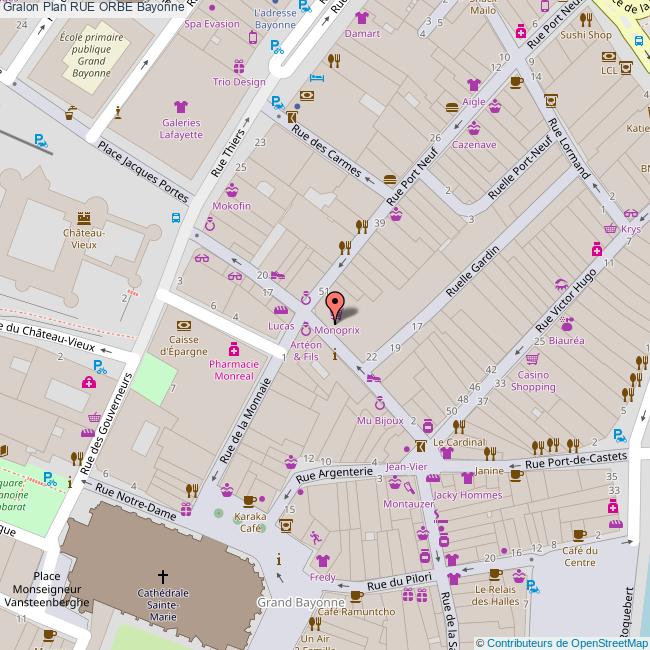
Task: Click the Rue Argenterie street label
Action: (x=334, y=475)
